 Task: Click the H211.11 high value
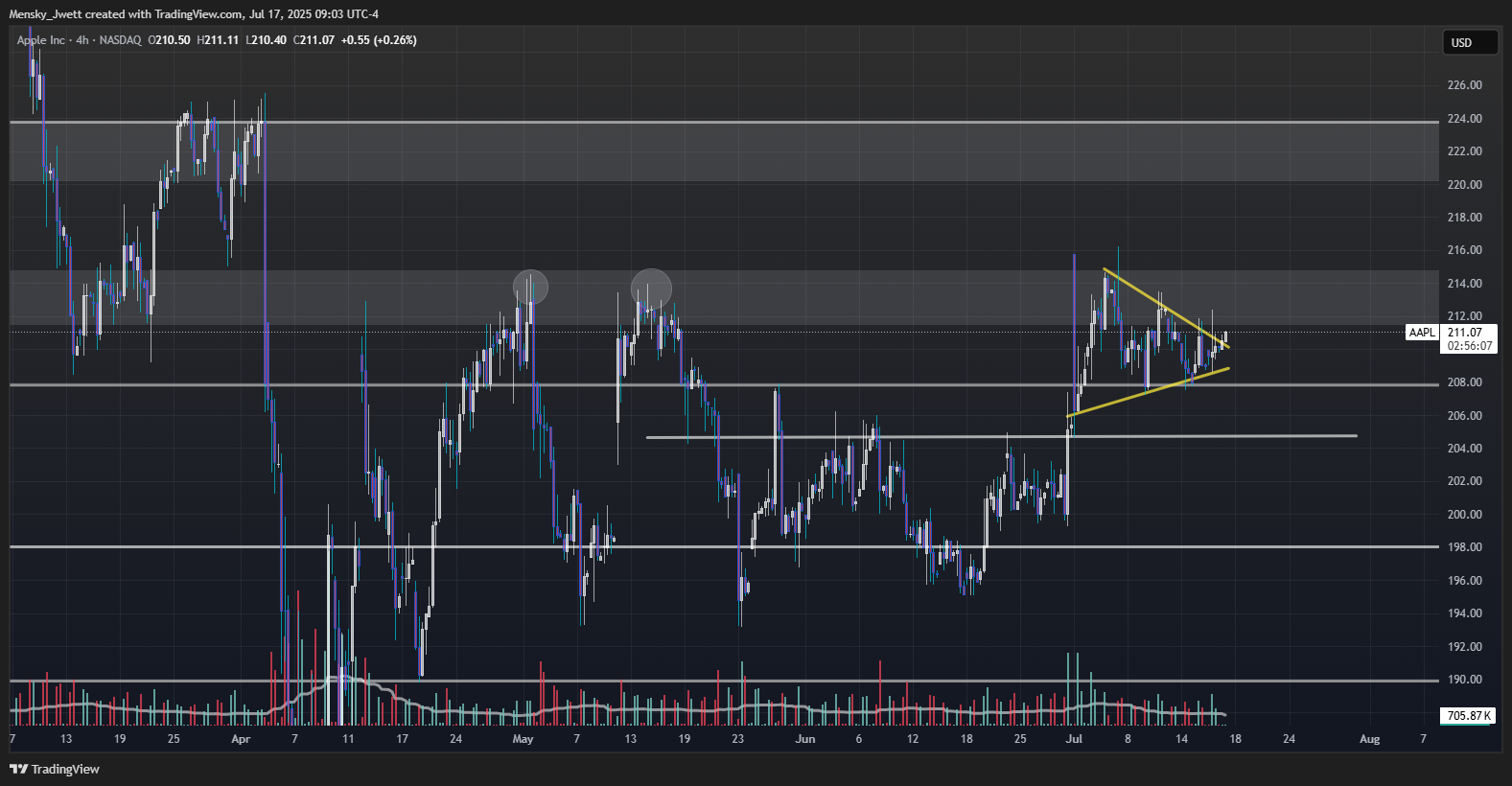[x=218, y=40]
